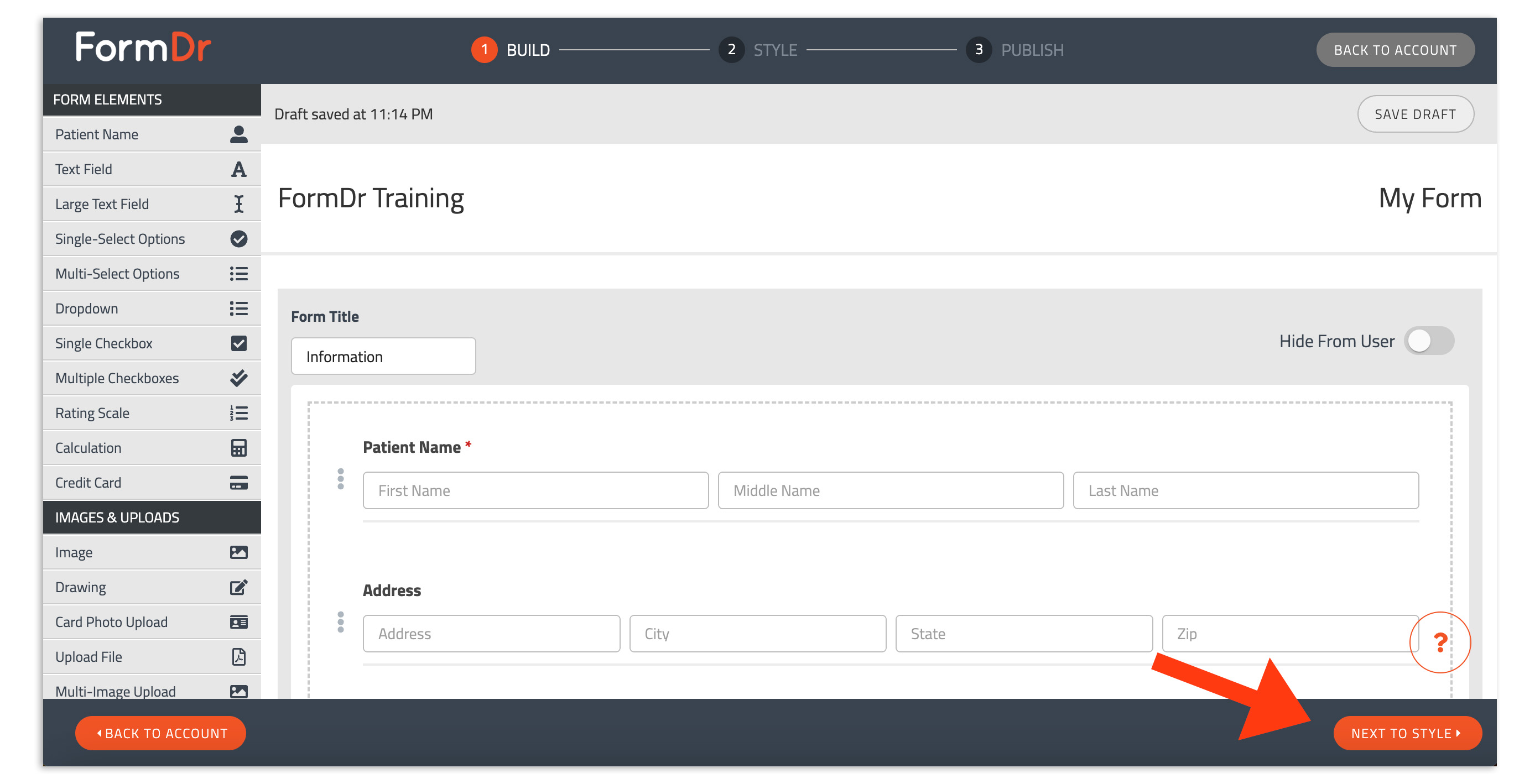Add a Credit Card element

pyautogui.click(x=152, y=482)
